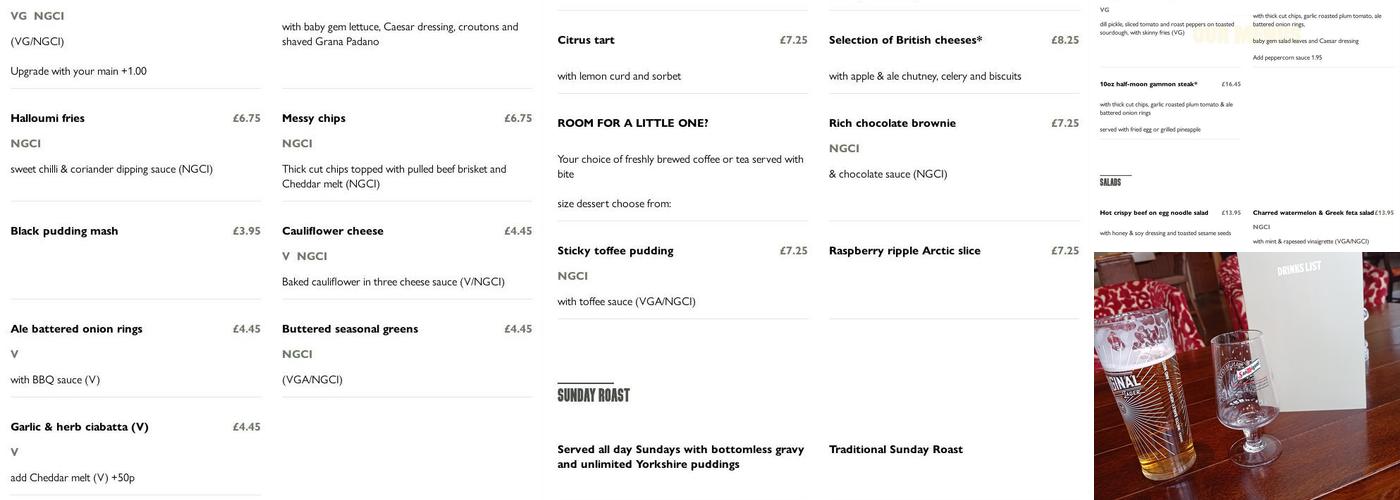The height and width of the screenshot is (500, 1400).
Task: Click the beer glasses photo
Action: 1246,376
